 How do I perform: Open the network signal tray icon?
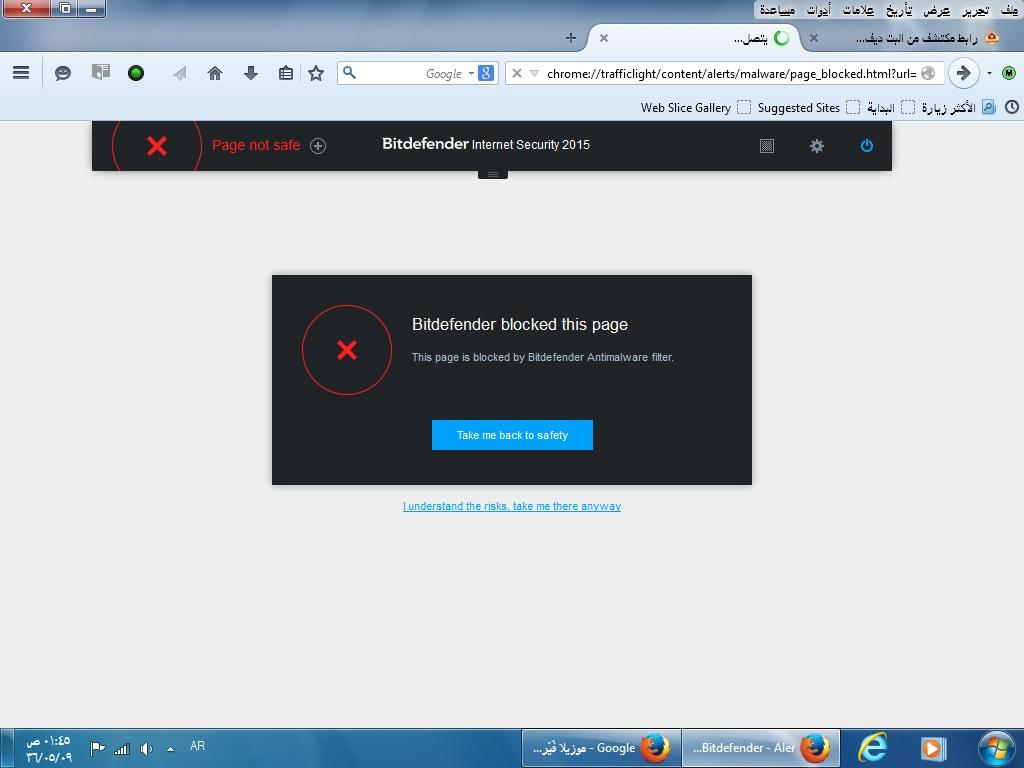[x=122, y=748]
